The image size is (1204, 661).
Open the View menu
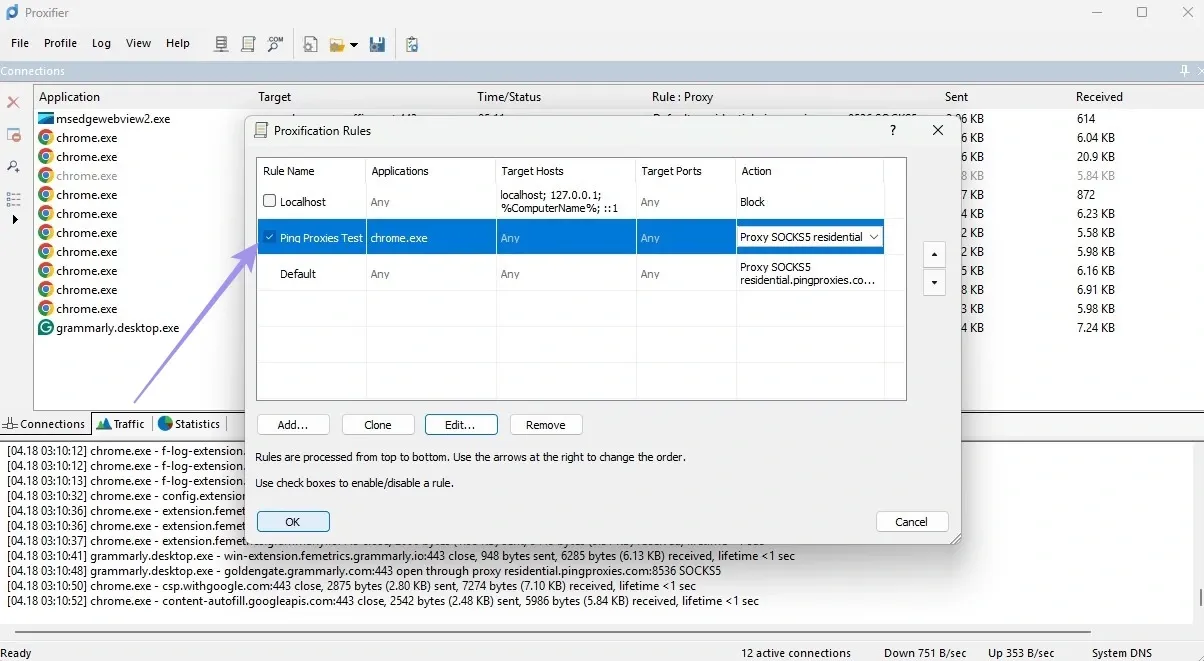pos(138,43)
